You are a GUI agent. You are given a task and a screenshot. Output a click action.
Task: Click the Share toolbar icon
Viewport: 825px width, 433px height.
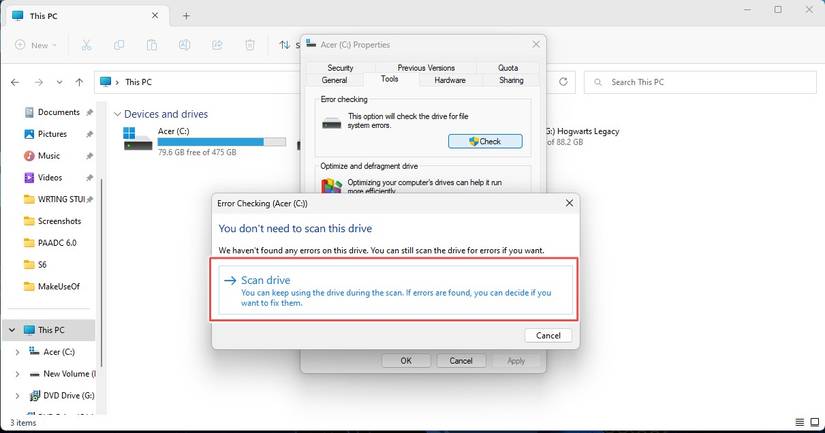(x=217, y=45)
